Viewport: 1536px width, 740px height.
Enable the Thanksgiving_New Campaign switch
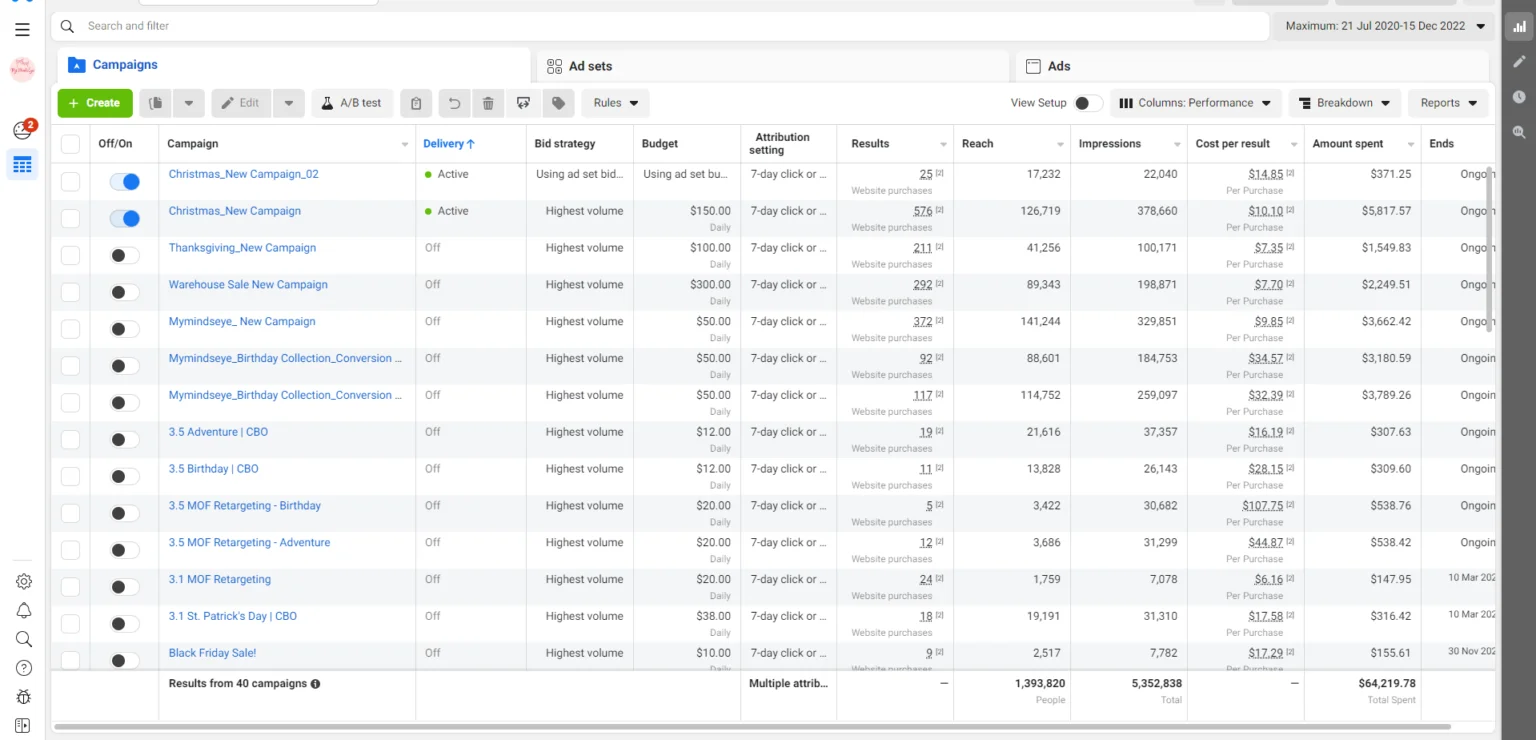pyautogui.click(x=124, y=256)
